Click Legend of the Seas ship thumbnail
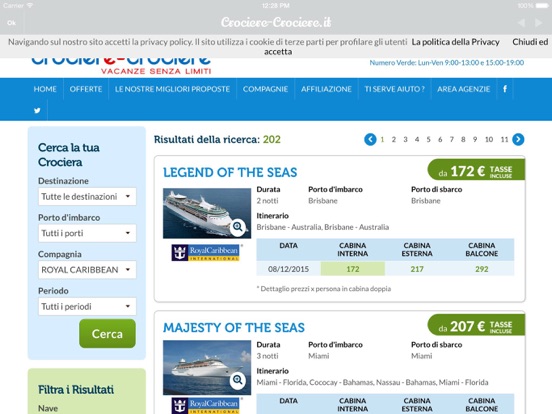This screenshot has width=552, height=414. click(x=207, y=213)
